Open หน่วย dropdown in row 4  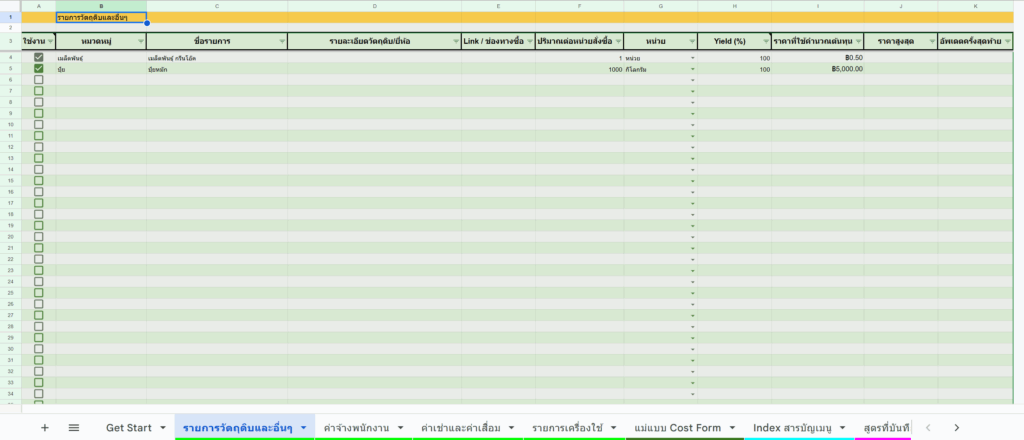click(x=692, y=59)
